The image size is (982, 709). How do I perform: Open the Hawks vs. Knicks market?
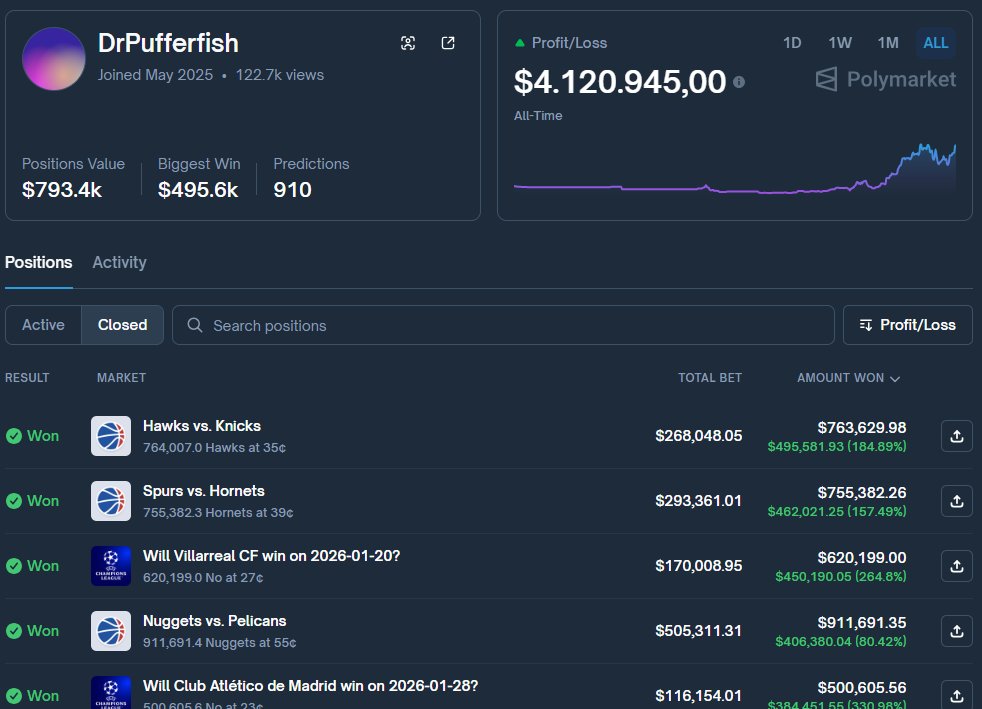[202, 426]
